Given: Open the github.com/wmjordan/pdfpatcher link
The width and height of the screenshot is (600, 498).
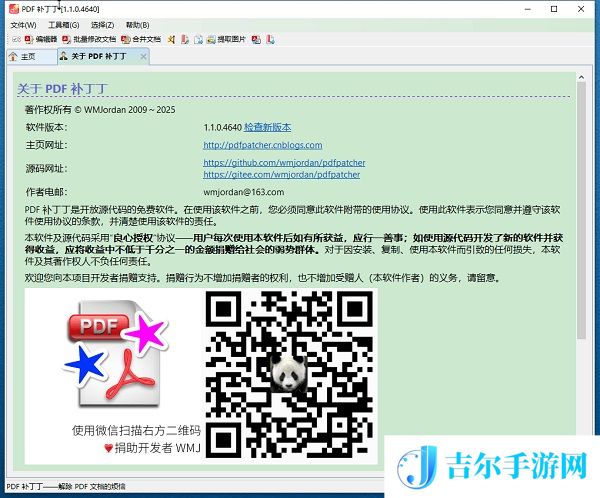Looking at the screenshot, I should [x=284, y=163].
